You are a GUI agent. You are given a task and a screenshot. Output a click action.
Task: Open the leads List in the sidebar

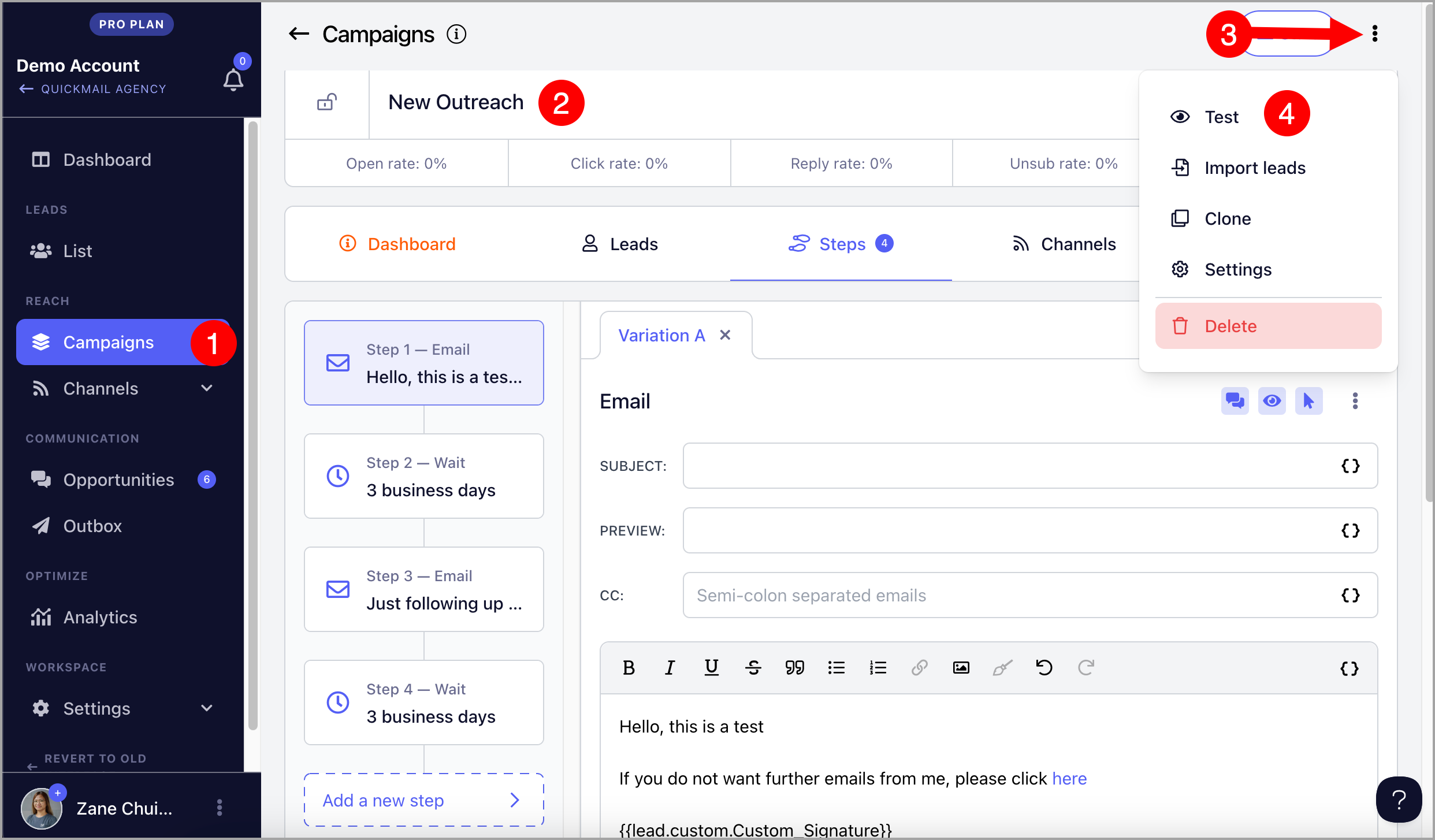(x=124, y=251)
